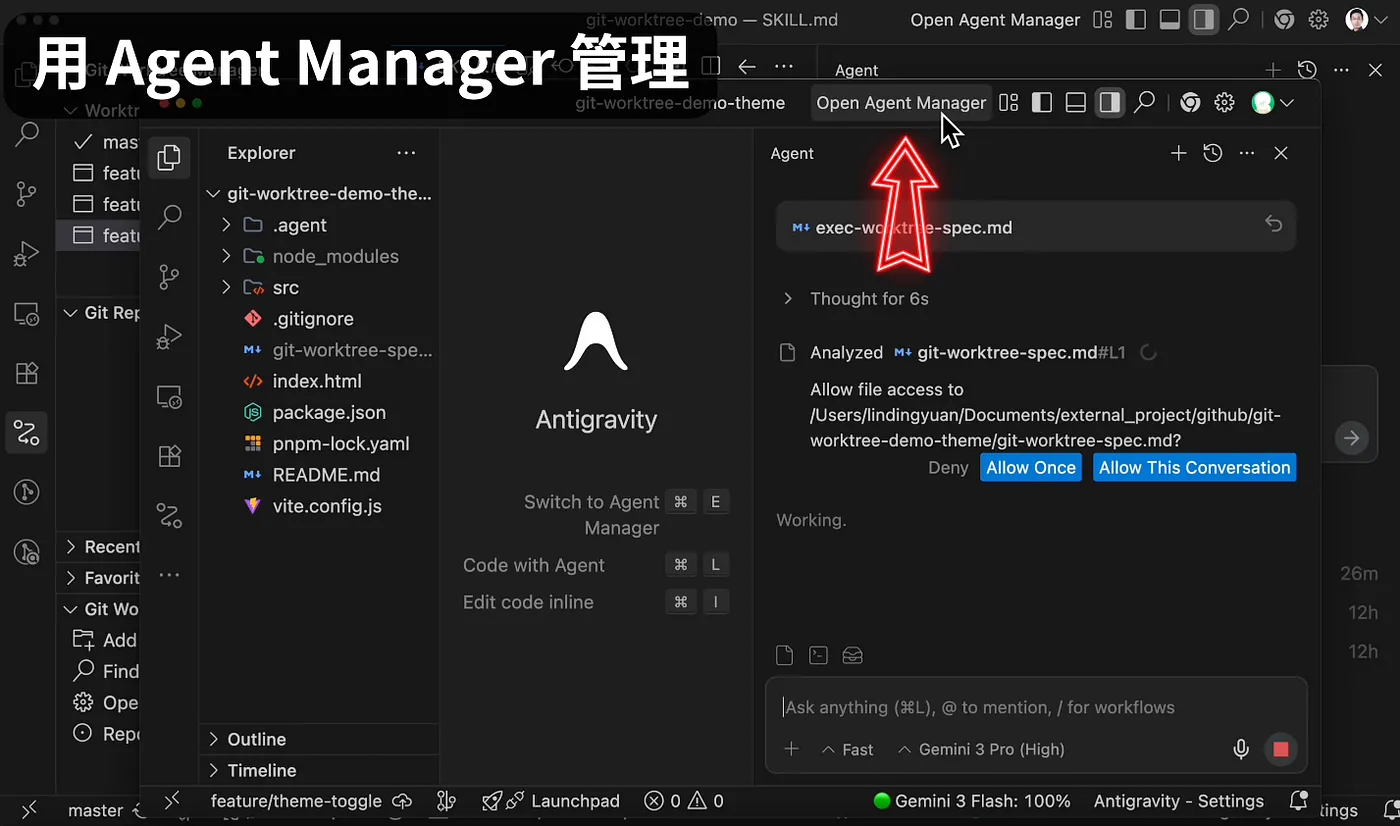Open the Gemini 3 Pro (High) model dropdown
Screen dimensions: 1400x826
981,749
